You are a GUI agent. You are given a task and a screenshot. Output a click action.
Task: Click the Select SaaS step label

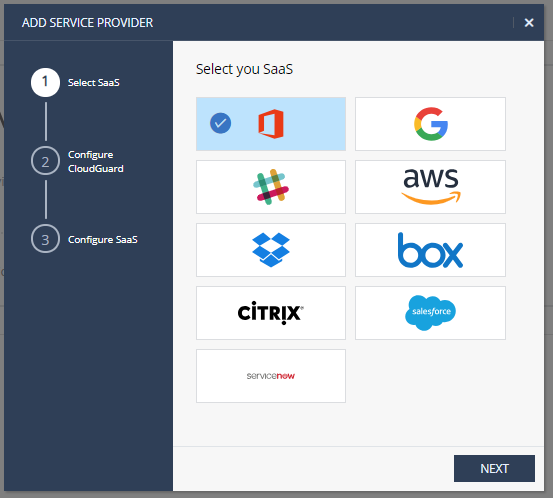coord(93,83)
